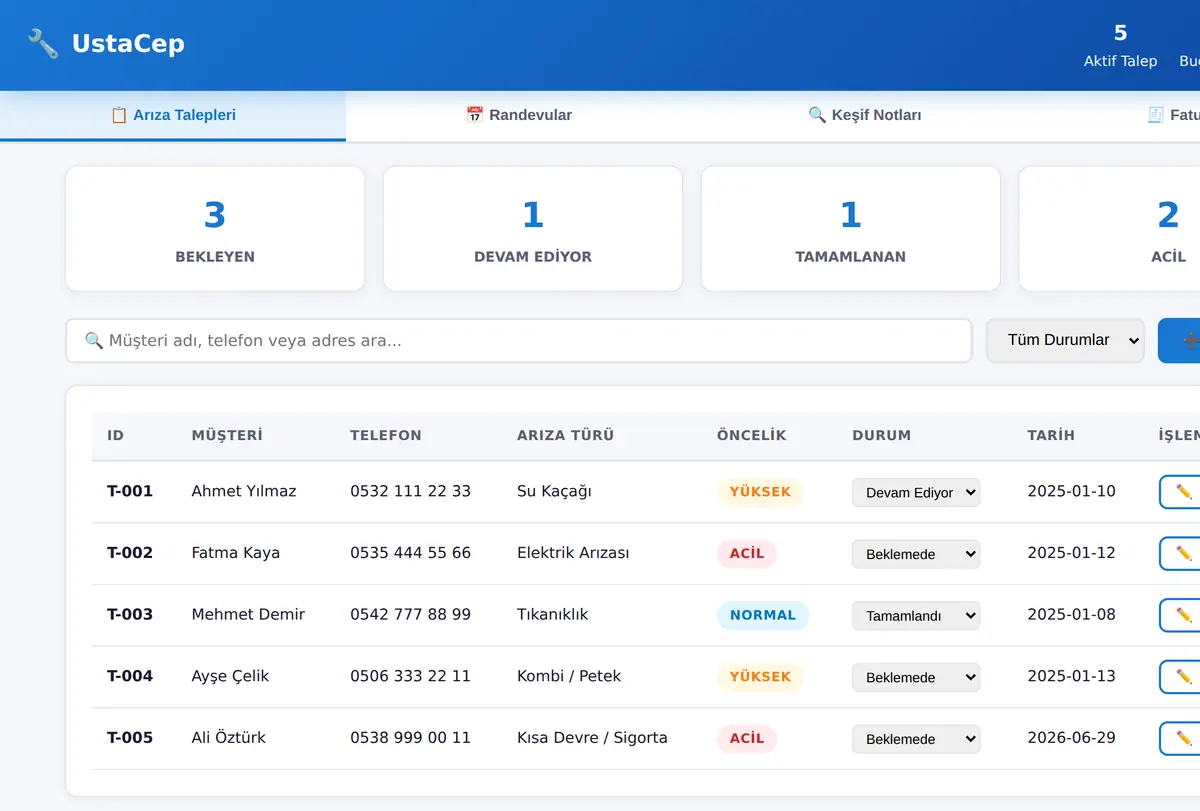Image resolution: width=1200 pixels, height=811 pixels.
Task: Click the Durum column header
Action: 882,435
